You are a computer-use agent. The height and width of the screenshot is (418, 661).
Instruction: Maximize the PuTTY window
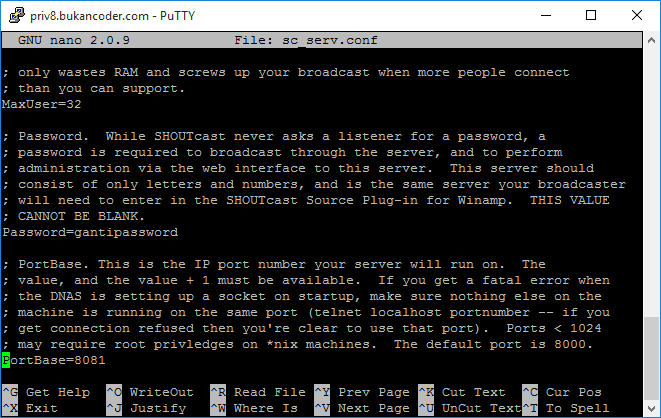tap(591, 15)
